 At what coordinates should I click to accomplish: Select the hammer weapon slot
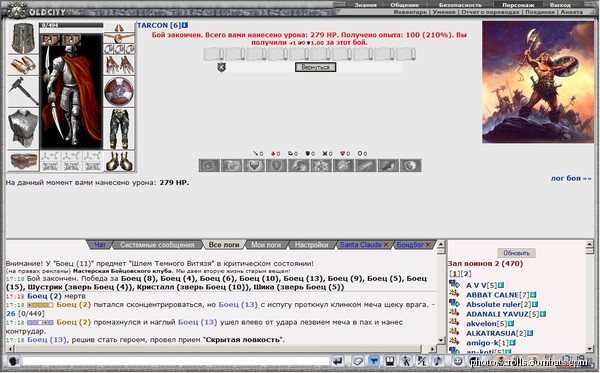pyautogui.click(x=23, y=92)
